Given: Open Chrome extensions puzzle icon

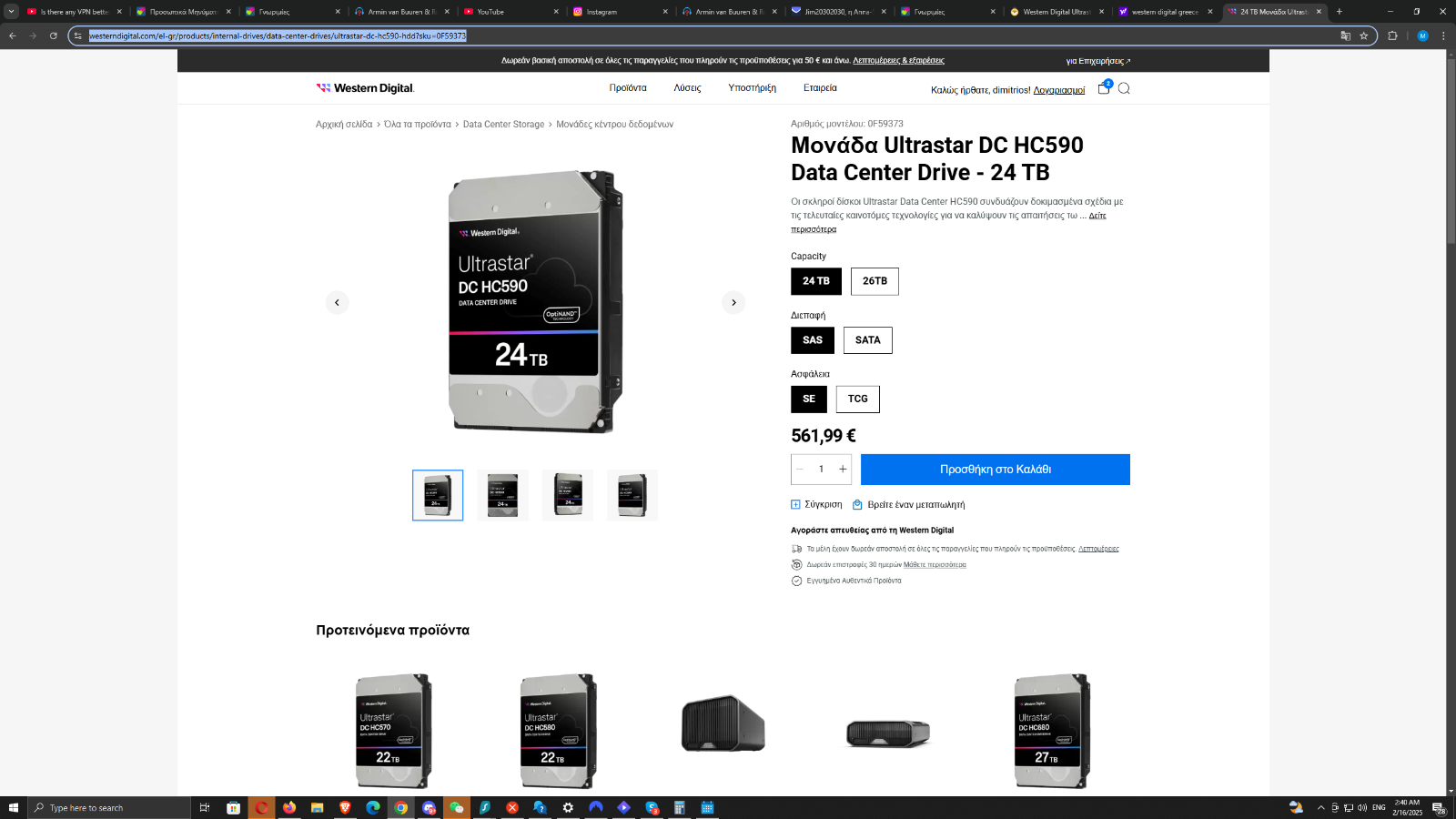Looking at the screenshot, I should (1392, 35).
